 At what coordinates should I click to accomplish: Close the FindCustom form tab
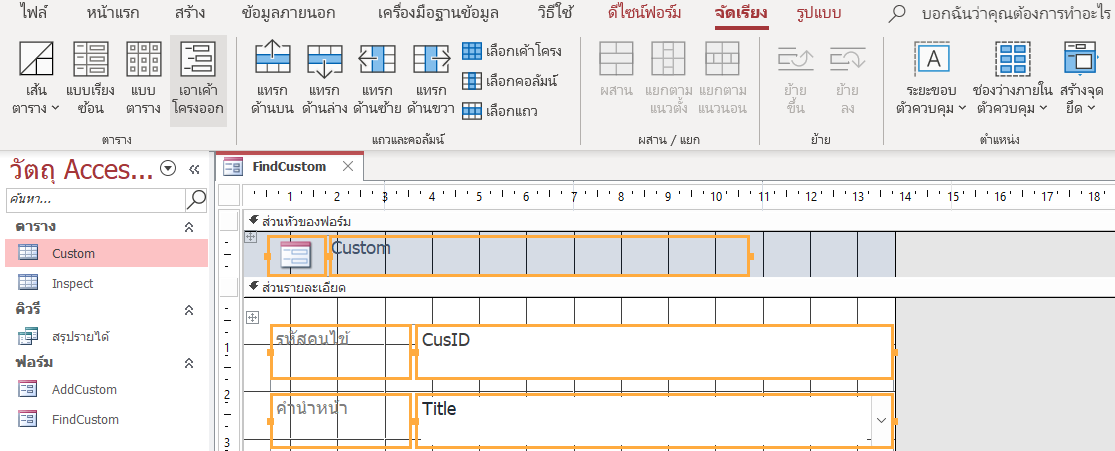point(347,166)
